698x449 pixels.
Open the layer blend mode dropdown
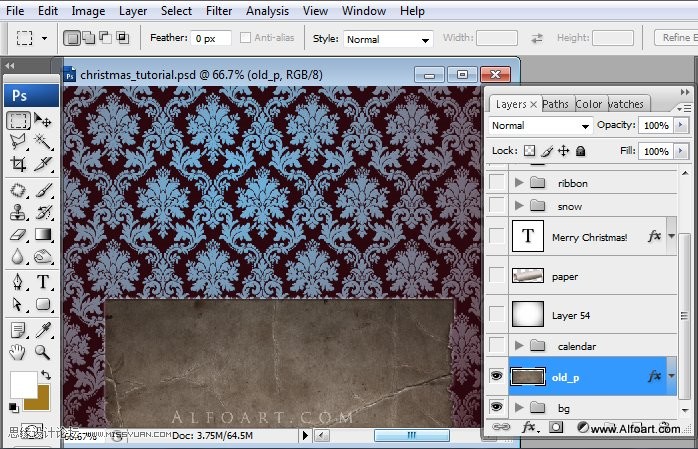[x=541, y=126]
